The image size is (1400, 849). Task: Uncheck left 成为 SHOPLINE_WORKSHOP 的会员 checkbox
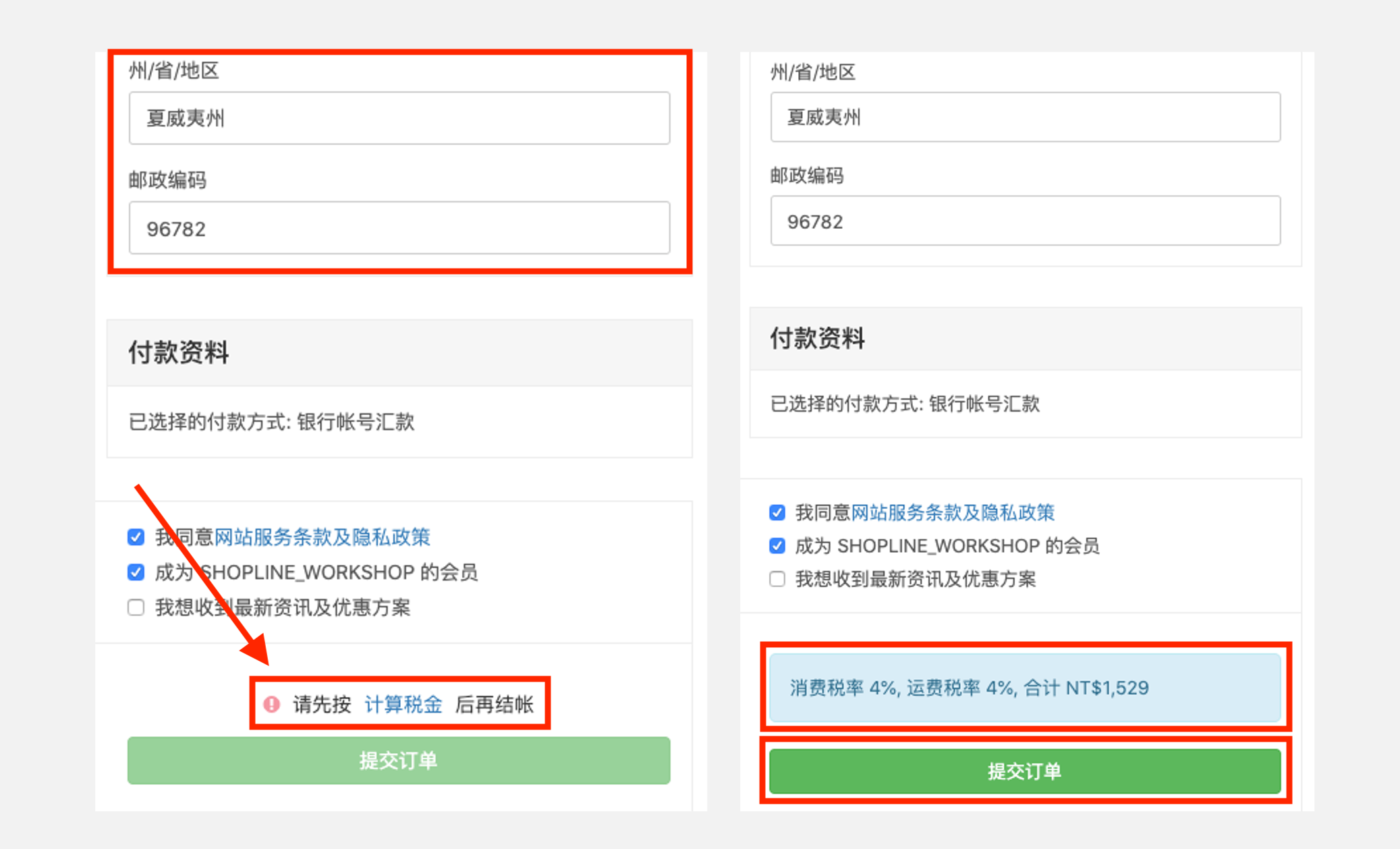[x=136, y=572]
